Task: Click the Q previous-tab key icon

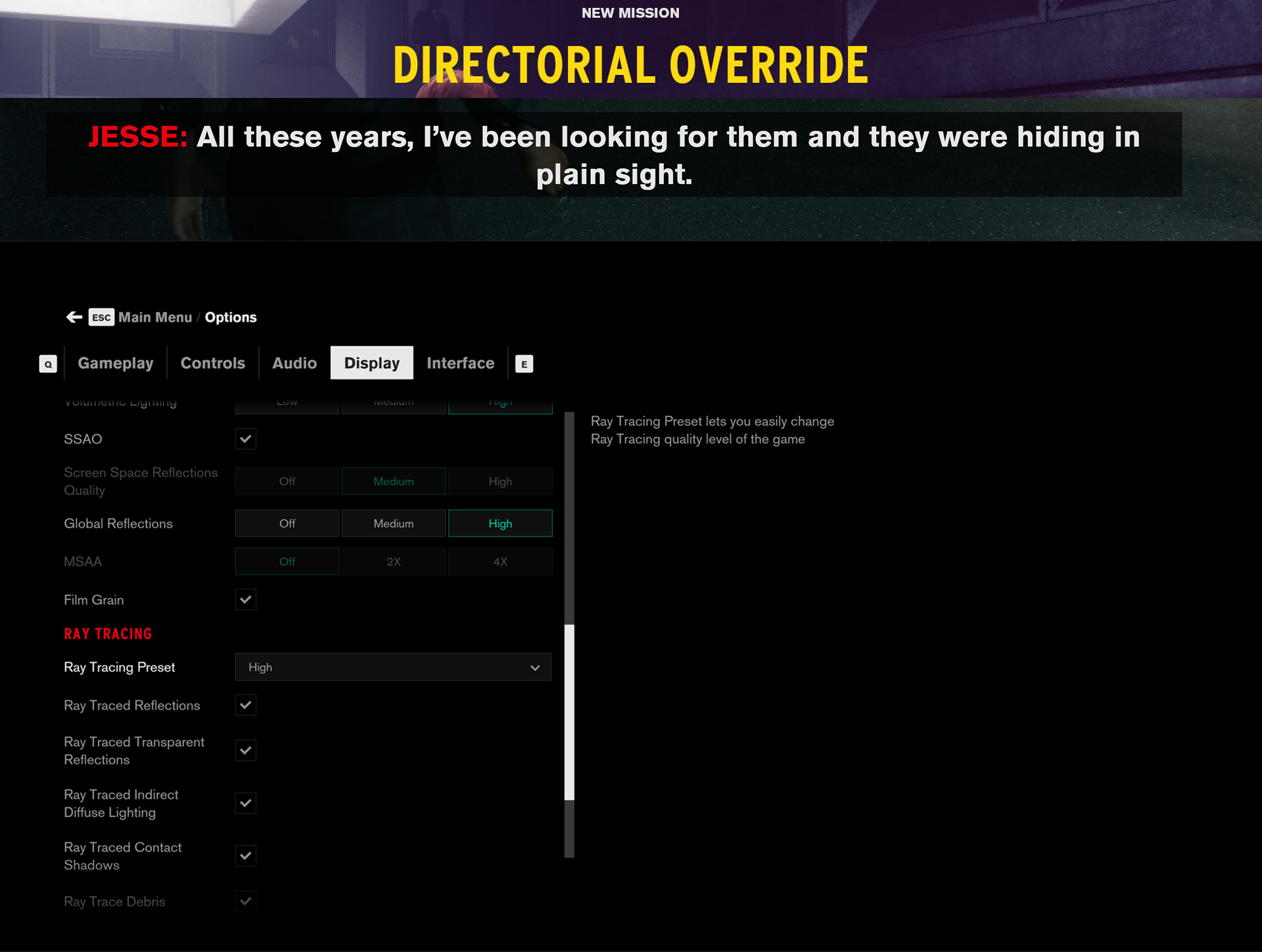Action: 48,364
